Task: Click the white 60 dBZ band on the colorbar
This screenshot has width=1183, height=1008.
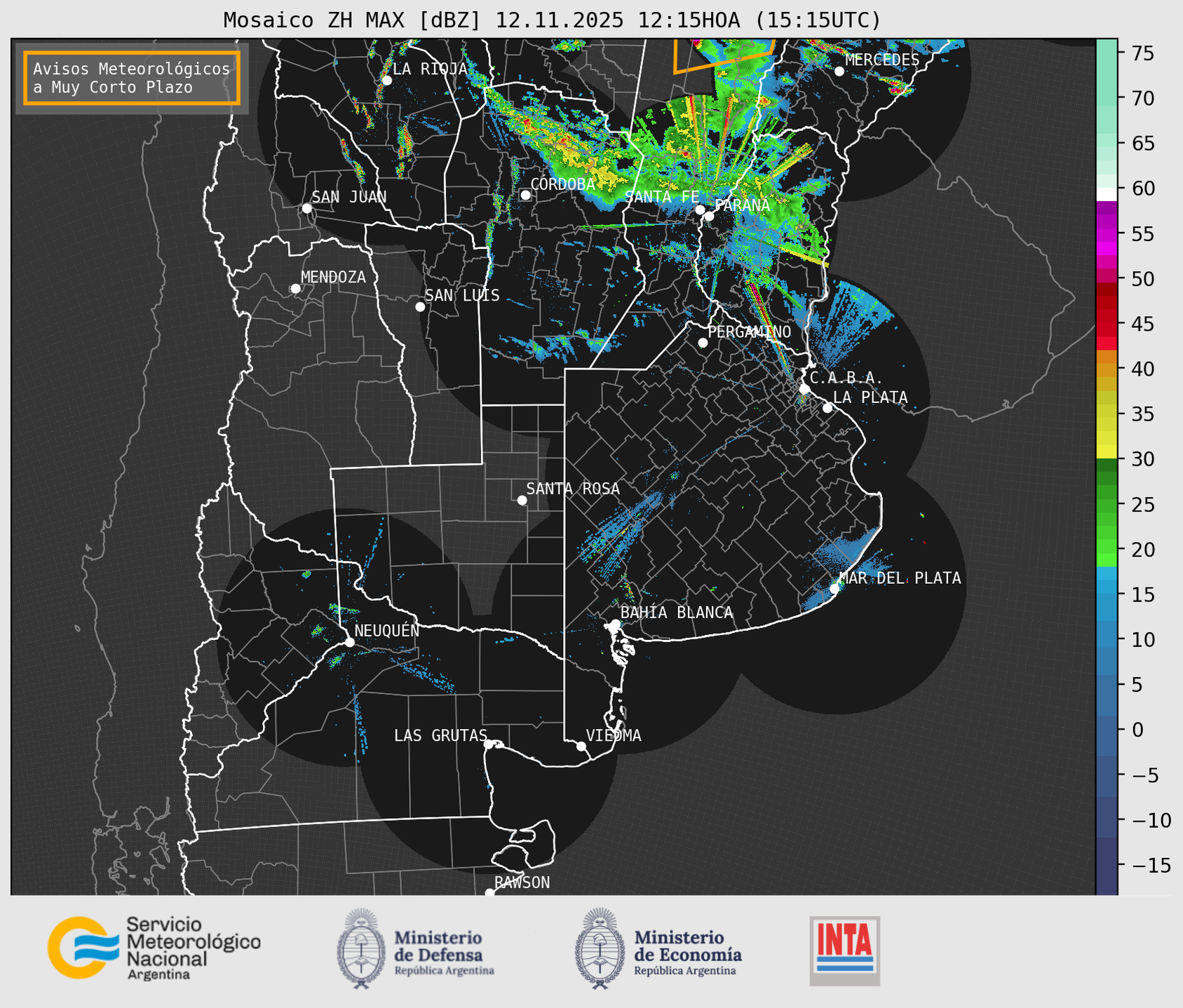Action: pos(1106,193)
